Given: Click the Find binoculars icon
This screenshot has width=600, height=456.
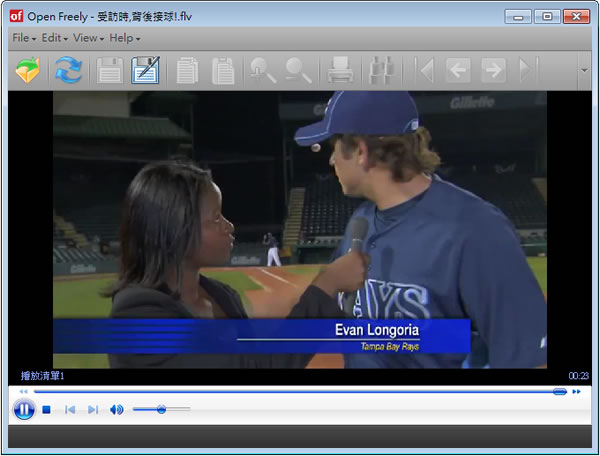Looking at the screenshot, I should (381, 70).
